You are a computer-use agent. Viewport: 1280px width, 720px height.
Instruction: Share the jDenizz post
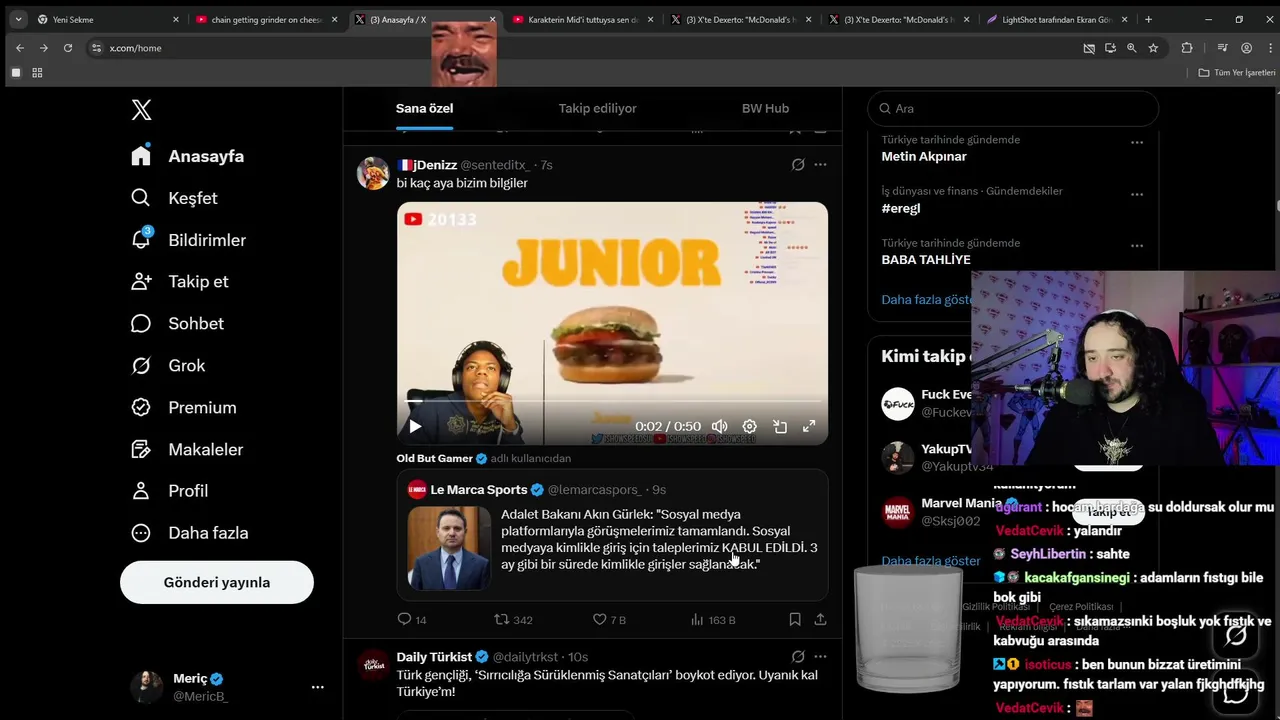pos(820,620)
